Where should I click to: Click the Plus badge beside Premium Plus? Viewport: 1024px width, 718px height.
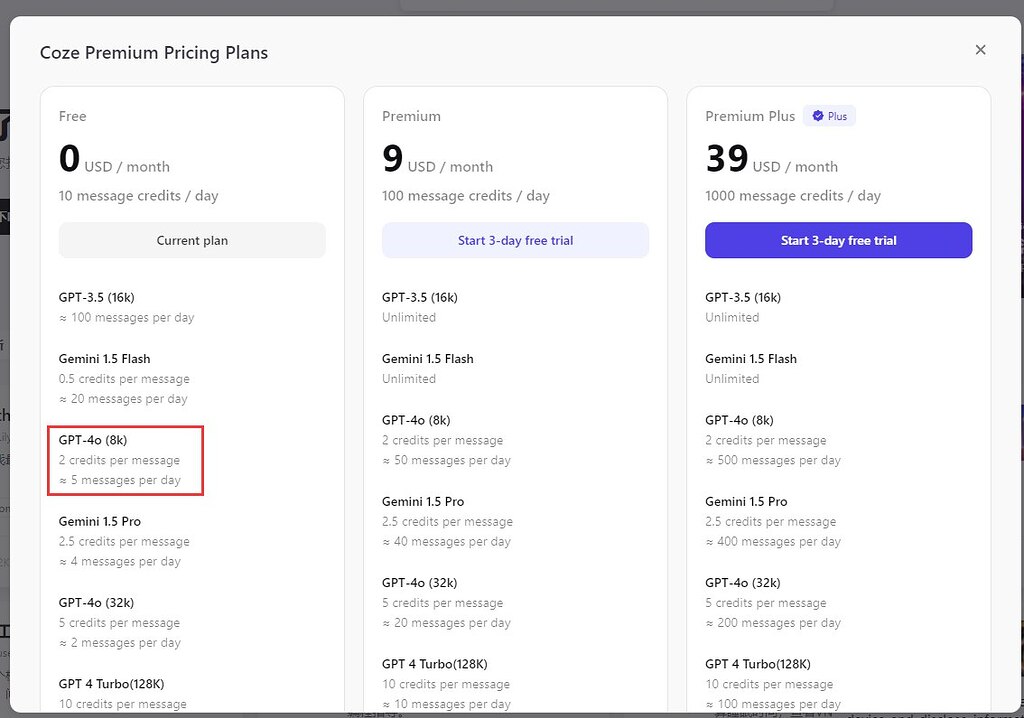point(829,116)
